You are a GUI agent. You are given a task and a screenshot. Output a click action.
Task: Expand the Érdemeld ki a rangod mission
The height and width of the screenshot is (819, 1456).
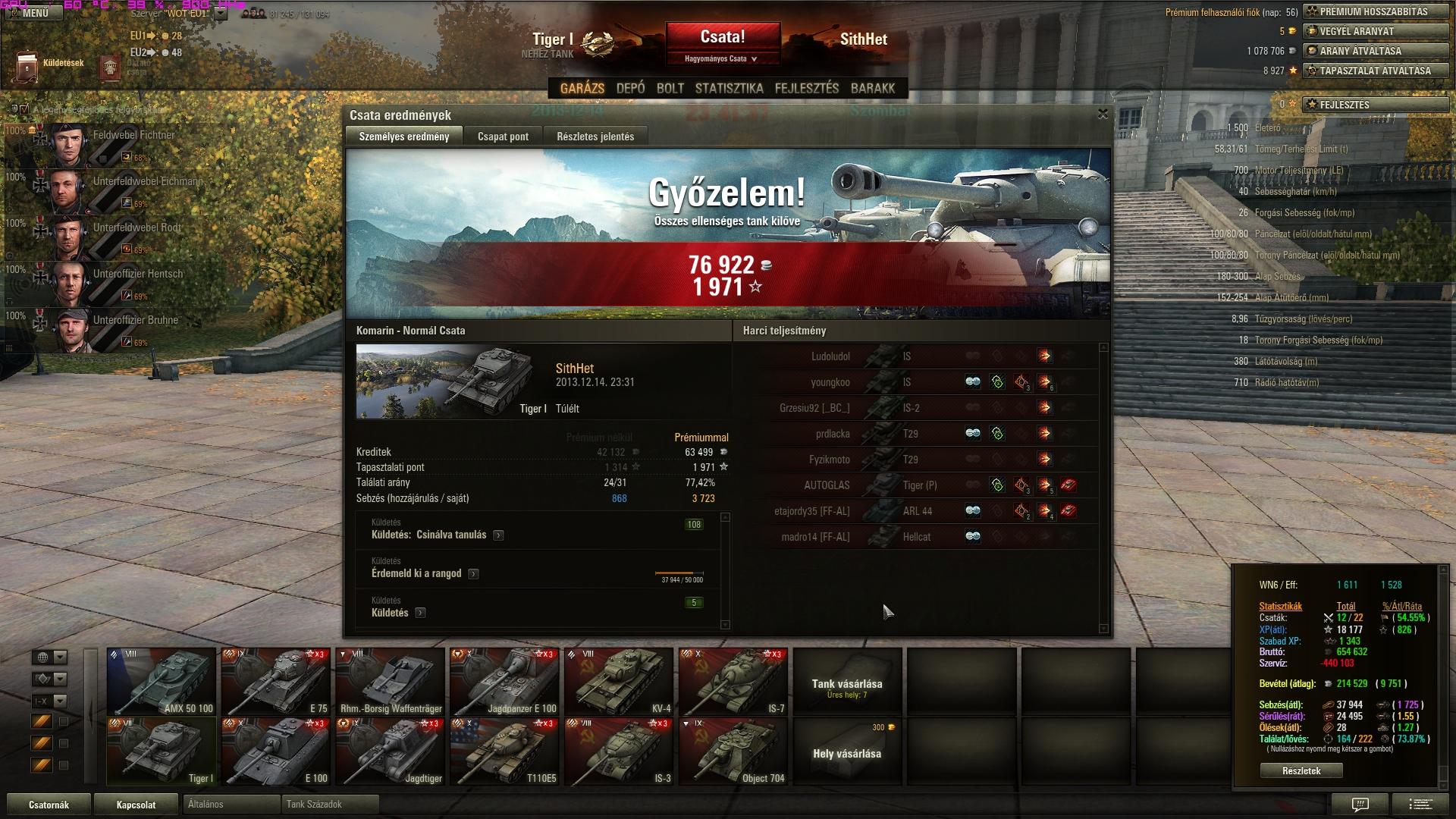pos(473,574)
